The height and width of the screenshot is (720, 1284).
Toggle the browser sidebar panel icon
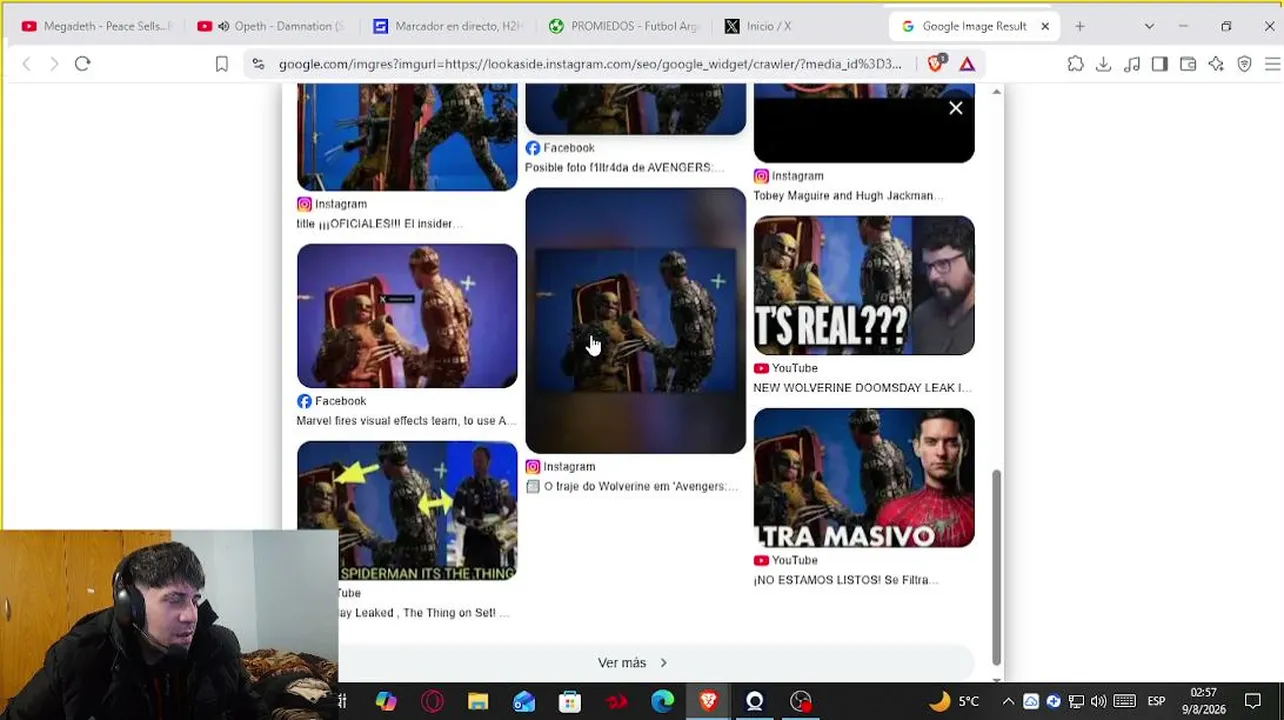(x=1160, y=64)
